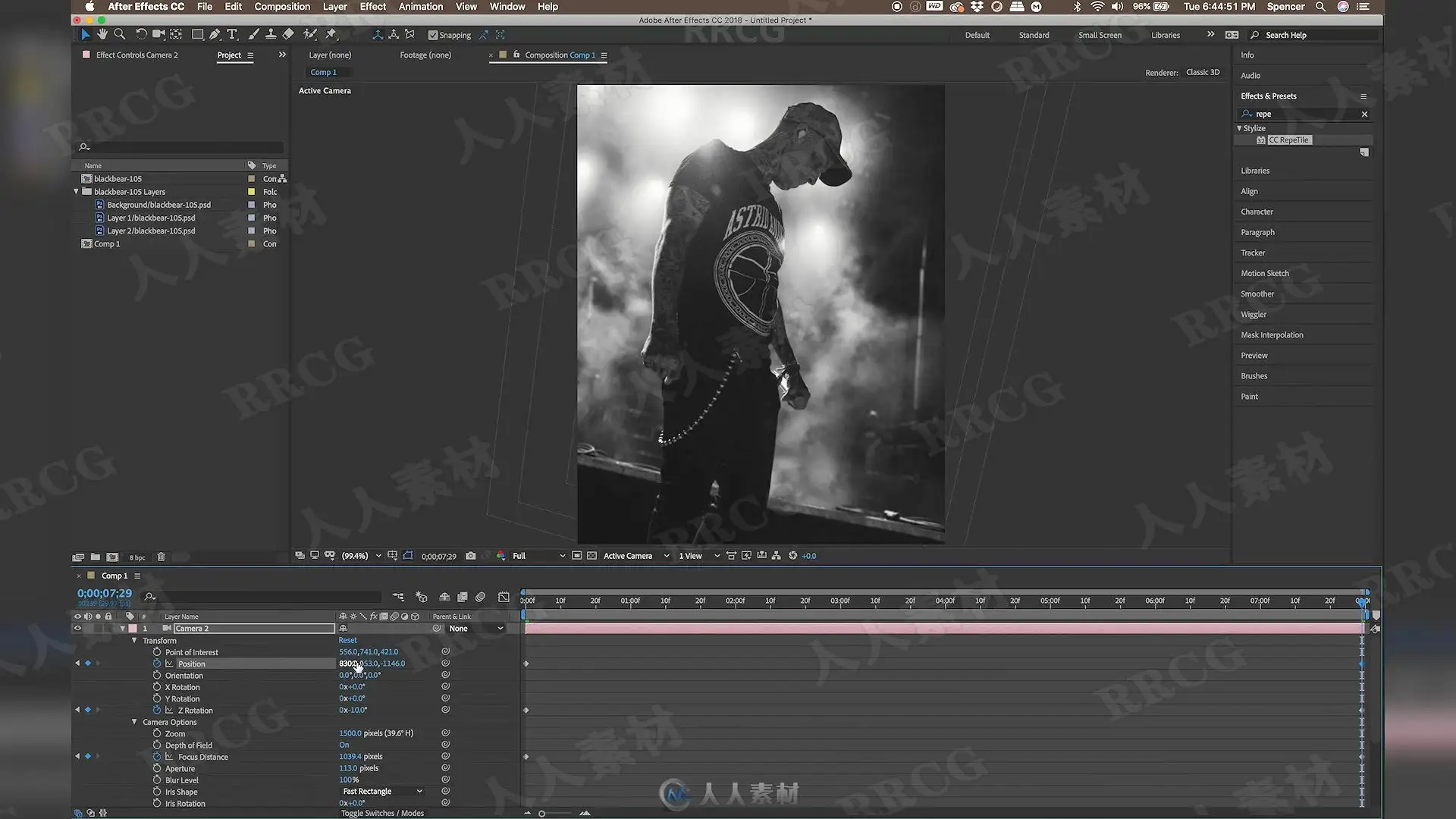Toggle the Z Rotation stopwatch
The width and height of the screenshot is (1456, 819).
point(157,711)
